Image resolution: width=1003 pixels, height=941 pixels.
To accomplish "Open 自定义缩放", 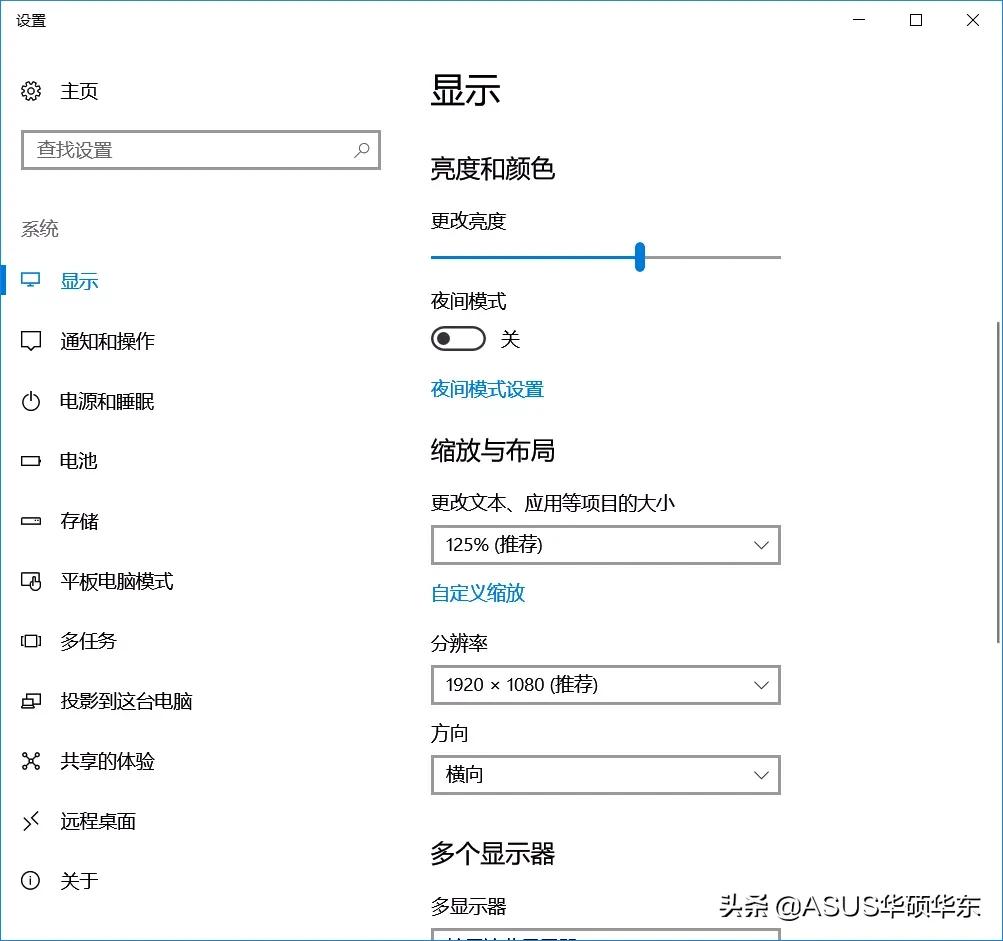I will tap(477, 593).
